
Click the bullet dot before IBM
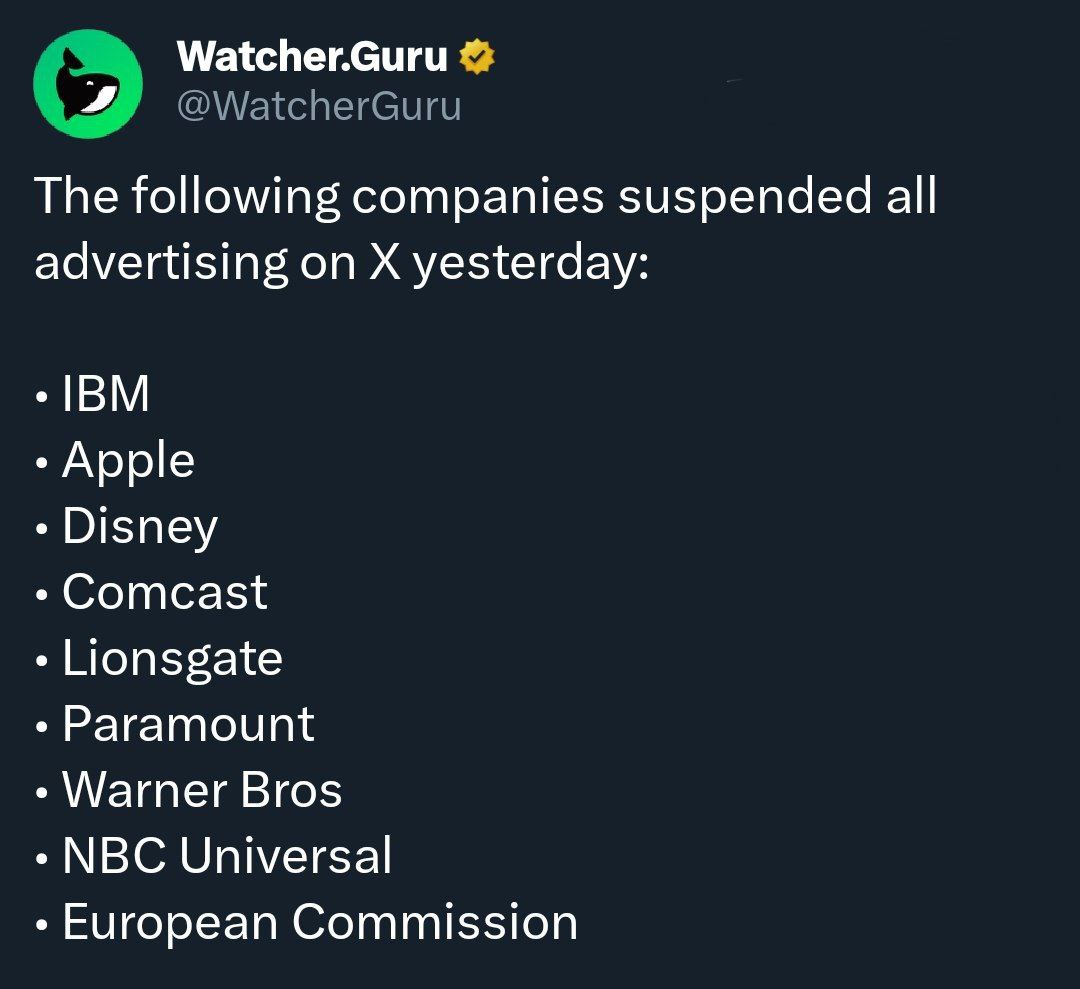coord(40,398)
